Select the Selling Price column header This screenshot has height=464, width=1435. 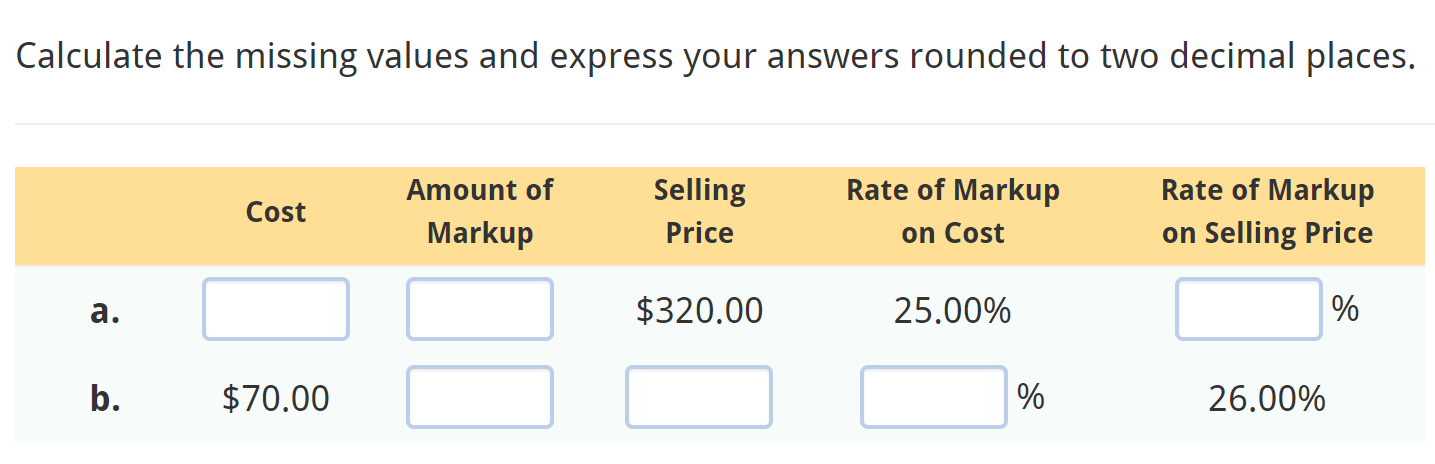click(700, 212)
